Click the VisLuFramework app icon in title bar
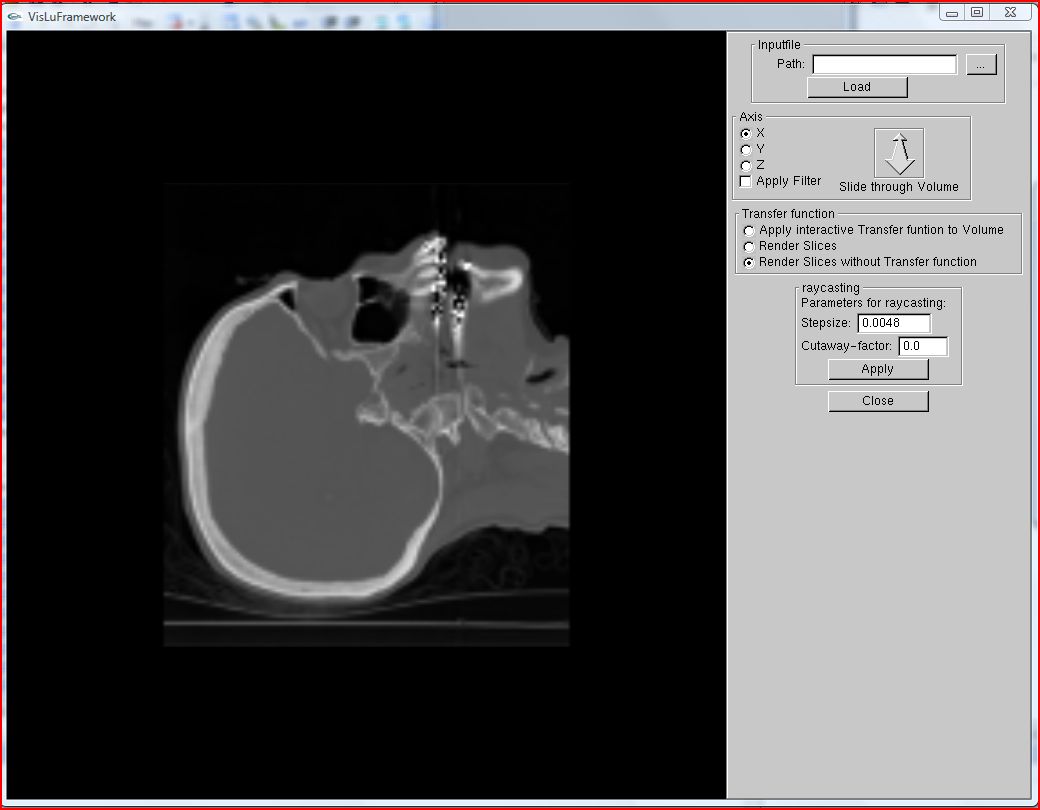The width and height of the screenshot is (1040, 810). click(15, 16)
